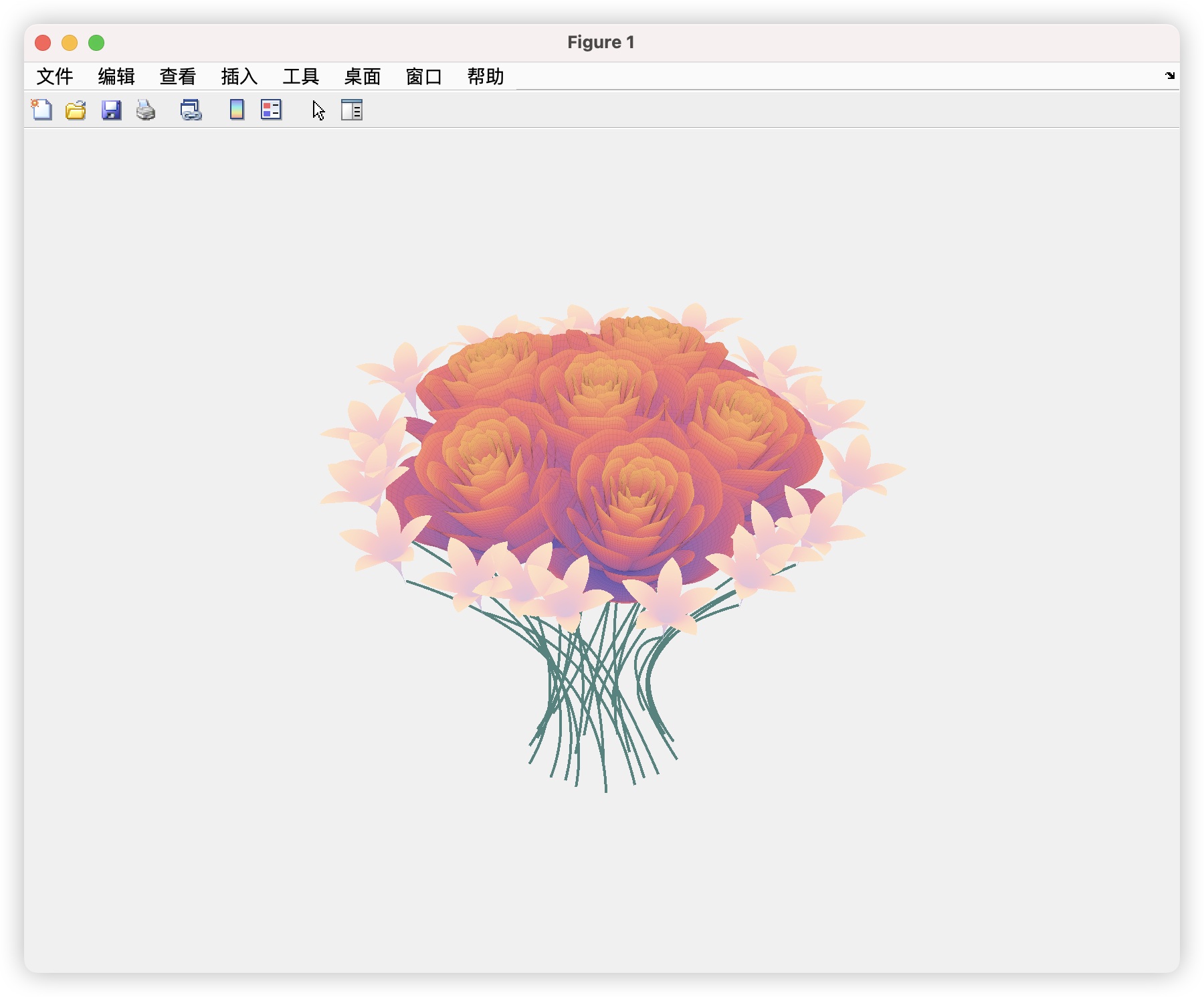Open the 窗口 menu

tap(424, 76)
